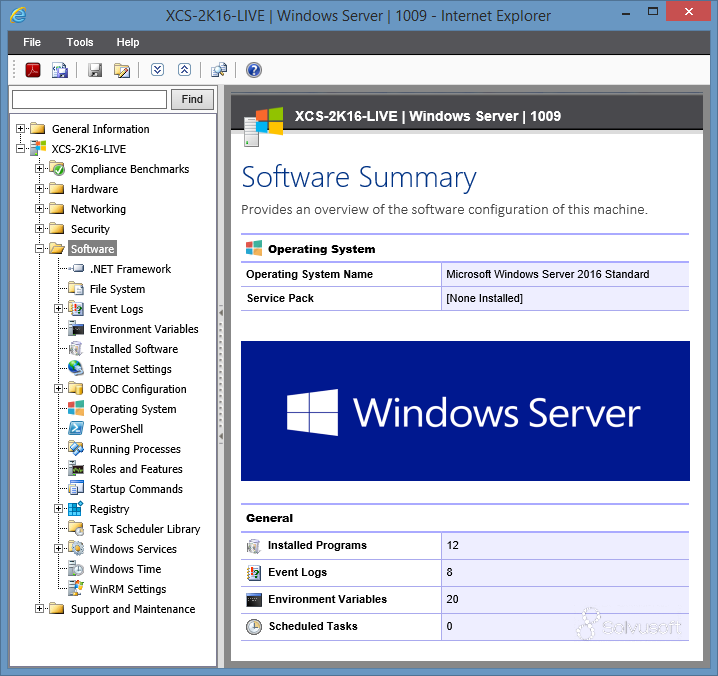Expand the Support and Maintenance node
The width and height of the screenshot is (718, 676).
click(39, 608)
